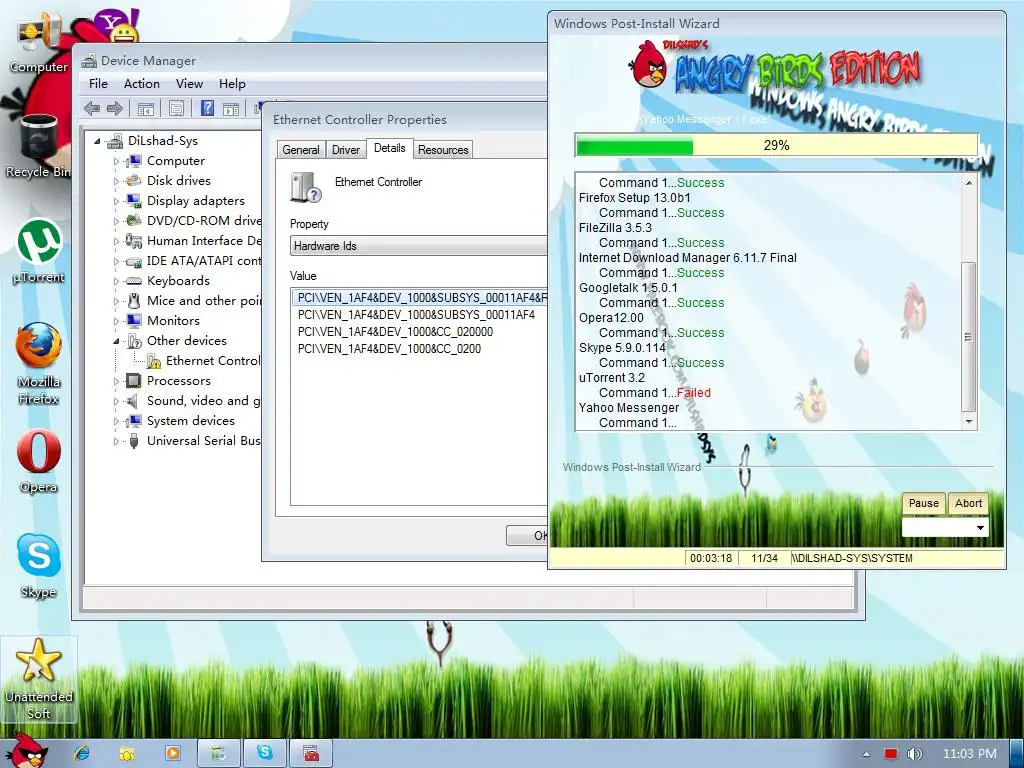Collapse the DiLshad-Sys root node
Image resolution: width=1024 pixels, height=768 pixels.
pos(97,140)
